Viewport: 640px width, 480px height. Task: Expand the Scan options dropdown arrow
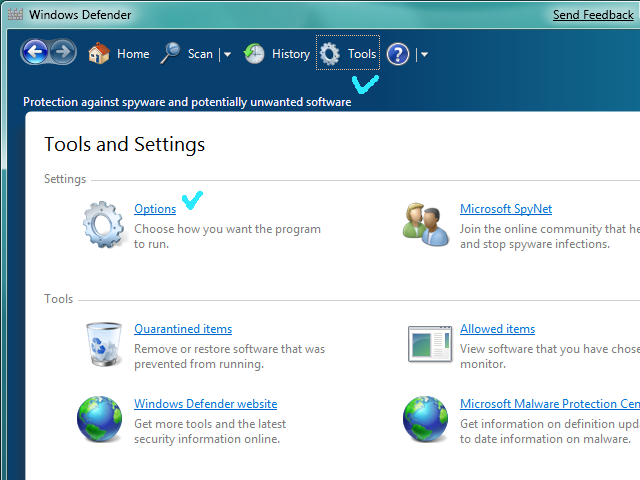tap(227, 54)
